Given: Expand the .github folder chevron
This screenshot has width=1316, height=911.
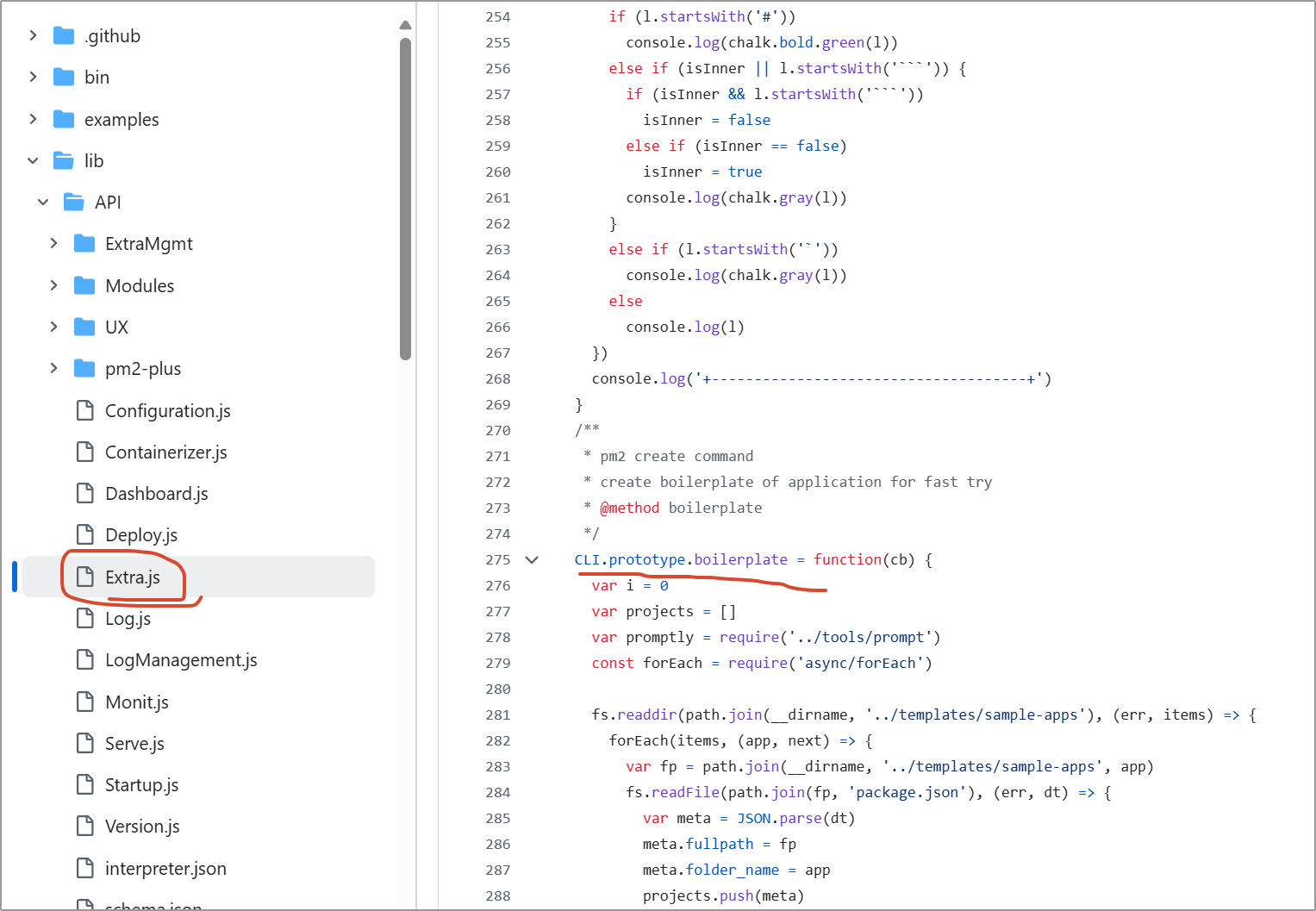Looking at the screenshot, I should click(x=33, y=35).
